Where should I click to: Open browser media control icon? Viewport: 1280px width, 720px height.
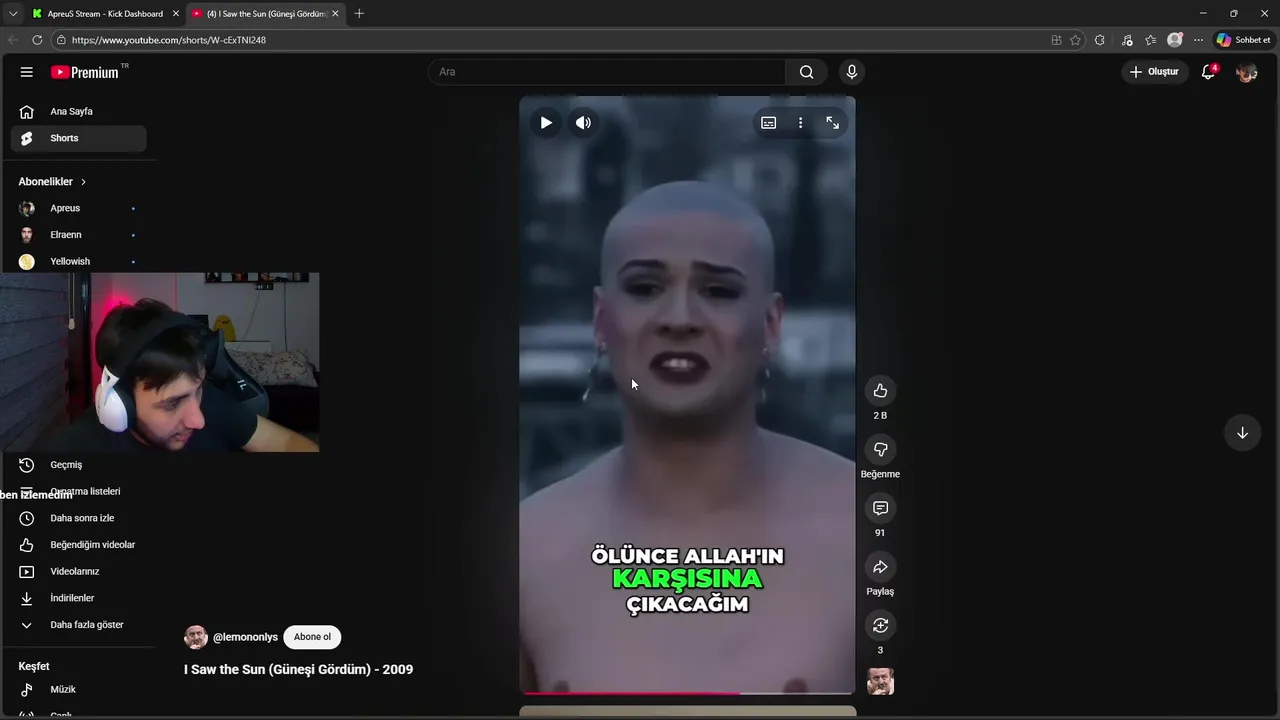click(x=1127, y=40)
